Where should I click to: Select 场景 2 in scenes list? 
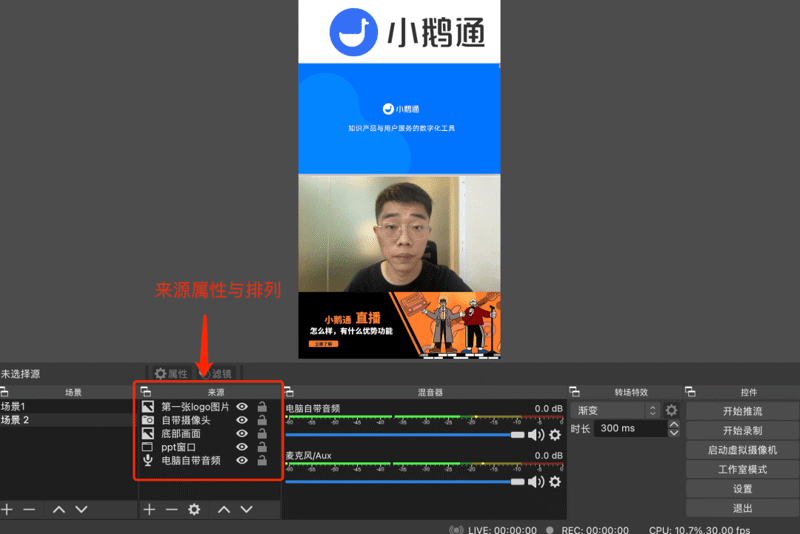(66, 420)
